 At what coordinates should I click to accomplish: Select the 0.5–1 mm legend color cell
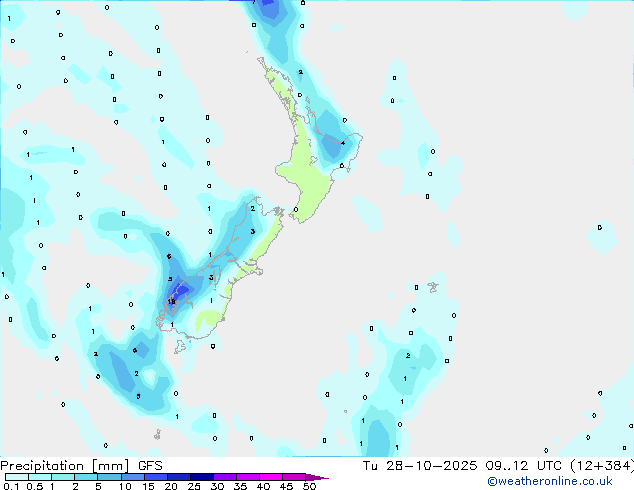[x=40, y=477]
